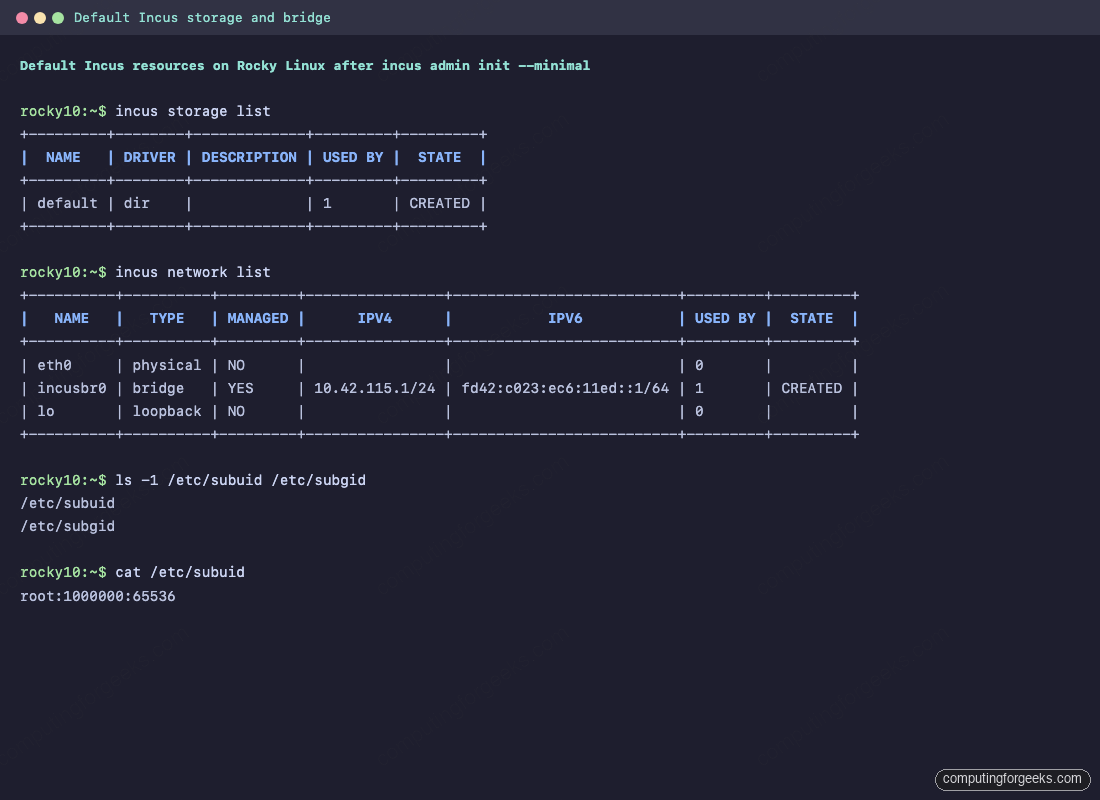Click the DRIVER column header in storage table
The width and height of the screenshot is (1100, 800).
pos(149,157)
